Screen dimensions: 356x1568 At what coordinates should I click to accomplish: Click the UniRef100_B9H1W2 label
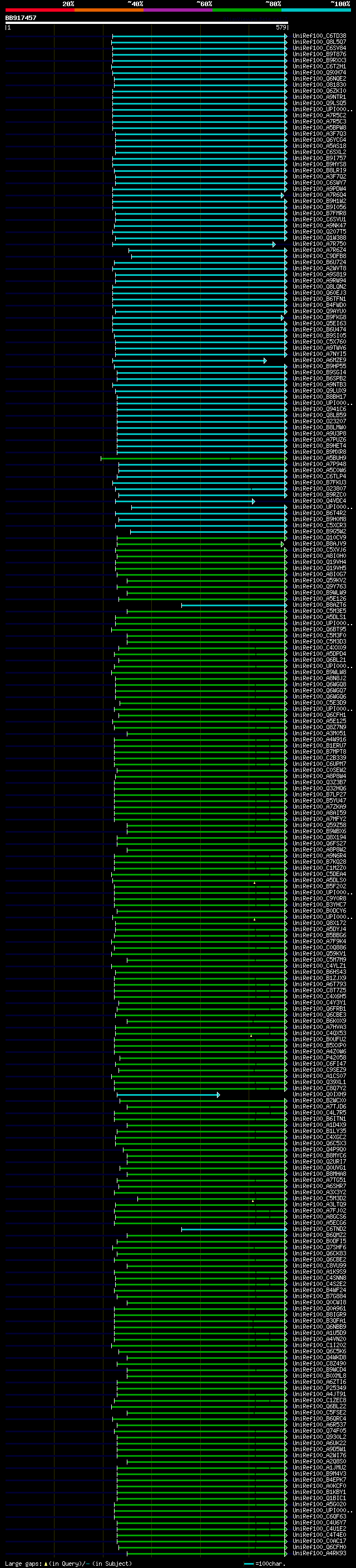pyautogui.click(x=319, y=201)
